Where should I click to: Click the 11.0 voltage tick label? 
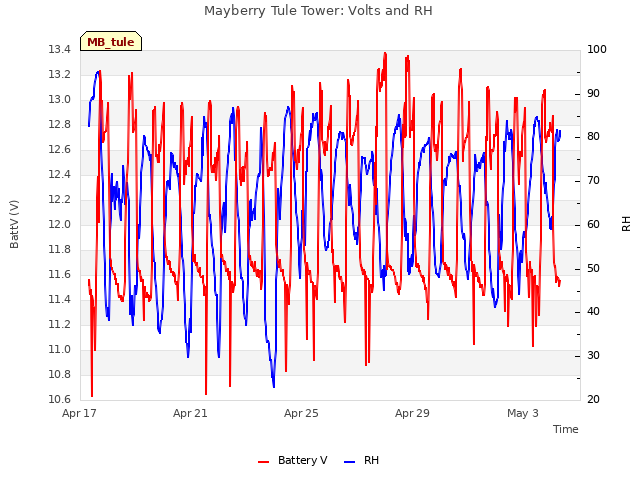(x=60, y=349)
